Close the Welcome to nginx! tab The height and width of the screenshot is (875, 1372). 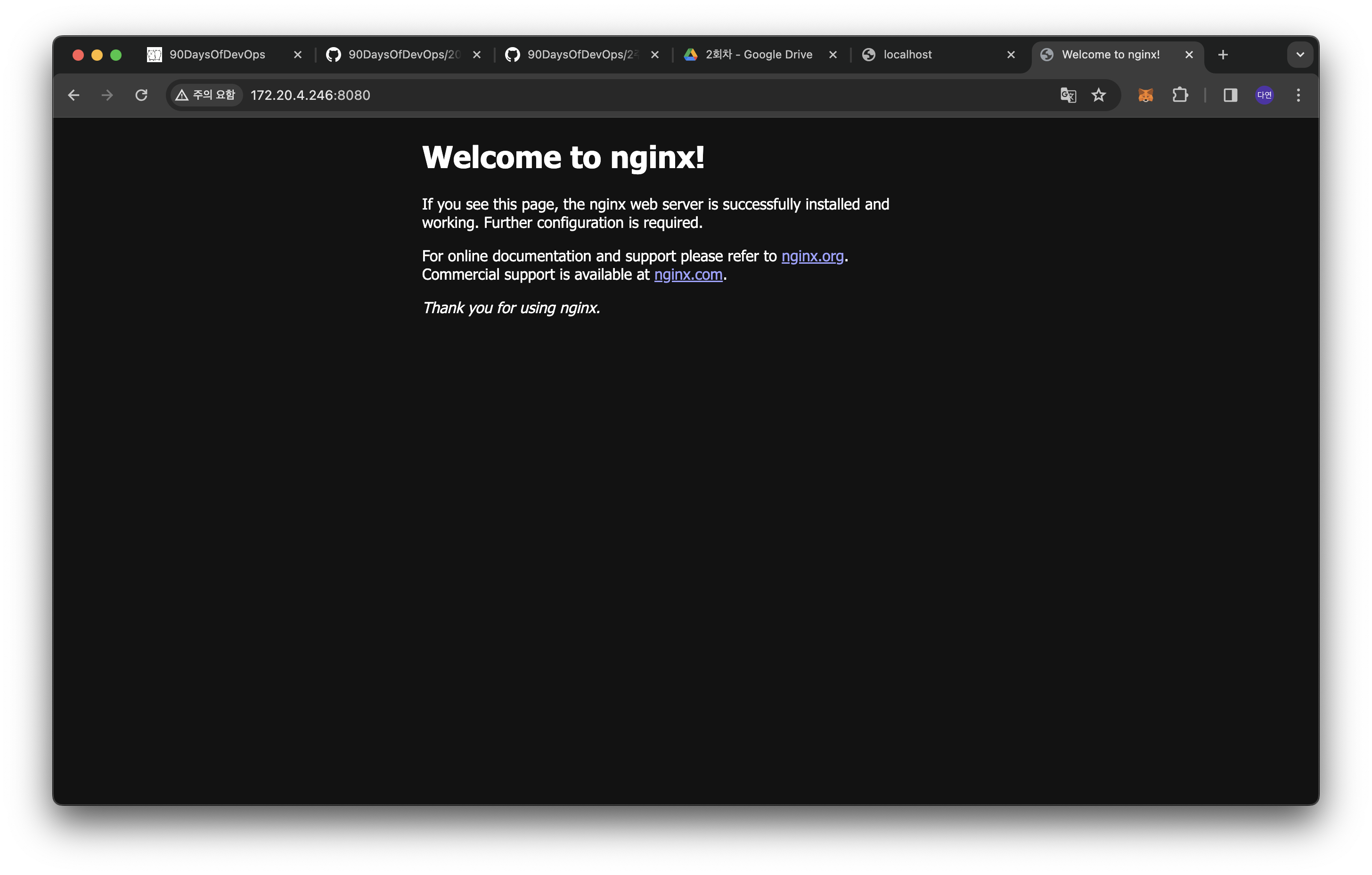tap(1189, 55)
